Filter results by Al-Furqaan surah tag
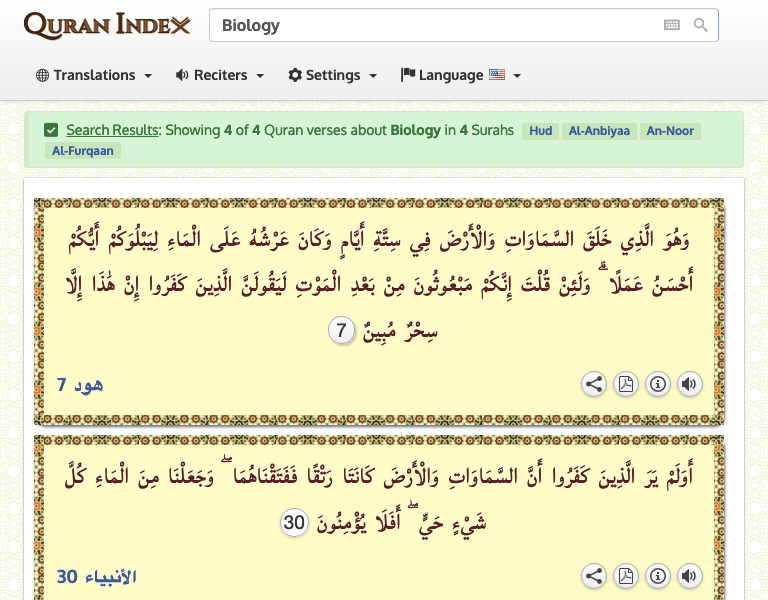Image resolution: width=768 pixels, height=600 pixels. [83, 151]
